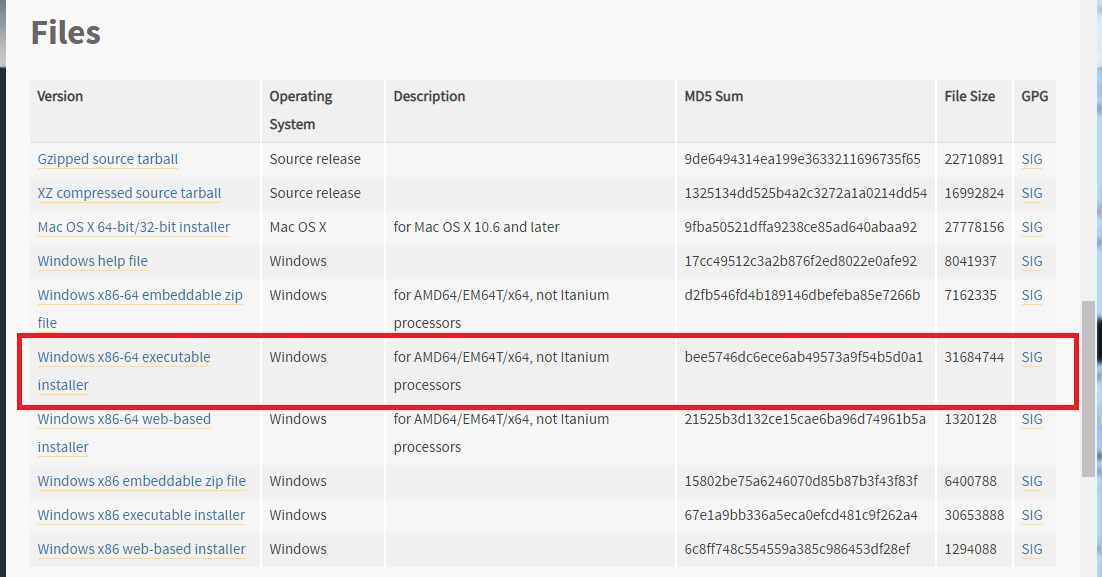Open the Windows x86 embeddable zip file link
This screenshot has width=1102, height=577.
[x=141, y=481]
